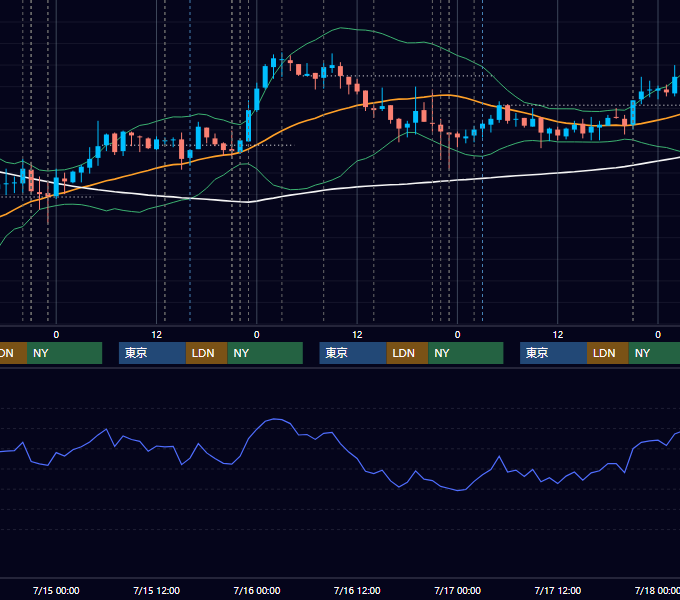The image size is (680, 600).
Task: Select the 7/18 00:00 date label
Action: pyautogui.click(x=657, y=590)
